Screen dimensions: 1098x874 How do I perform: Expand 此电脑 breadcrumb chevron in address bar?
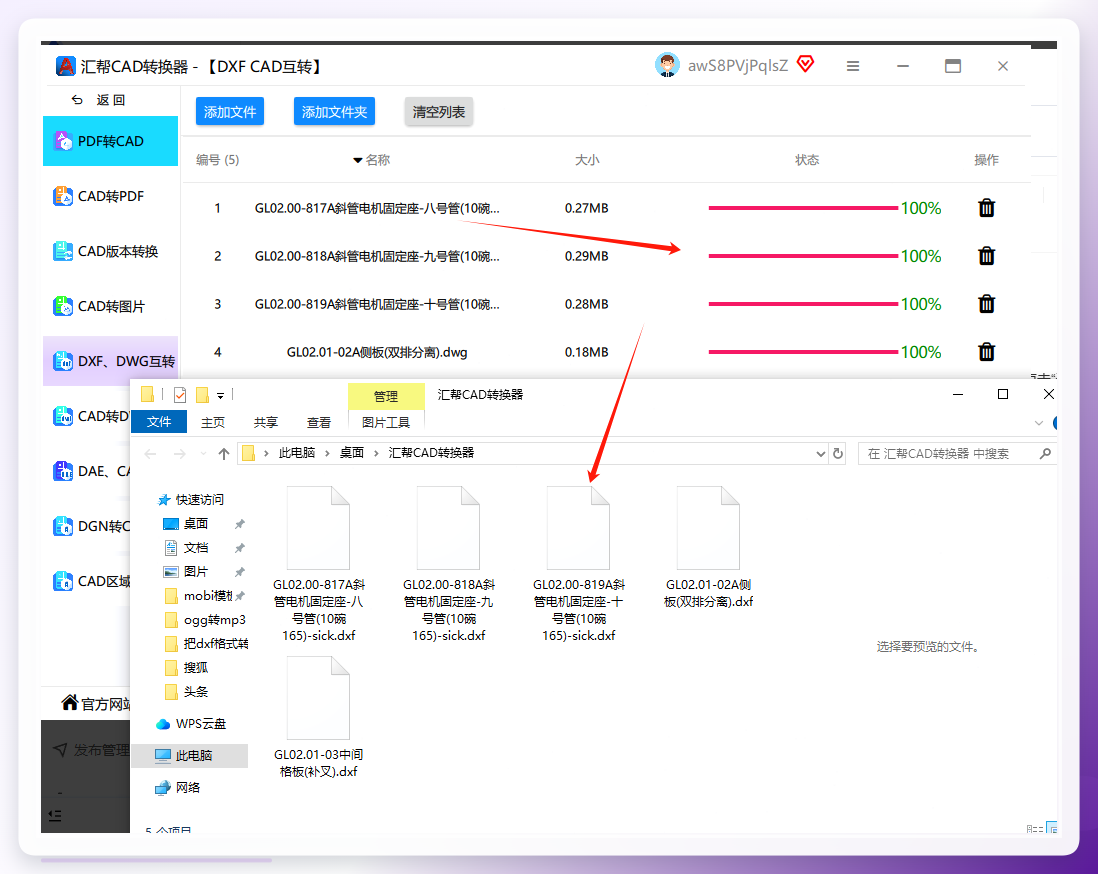coord(327,454)
